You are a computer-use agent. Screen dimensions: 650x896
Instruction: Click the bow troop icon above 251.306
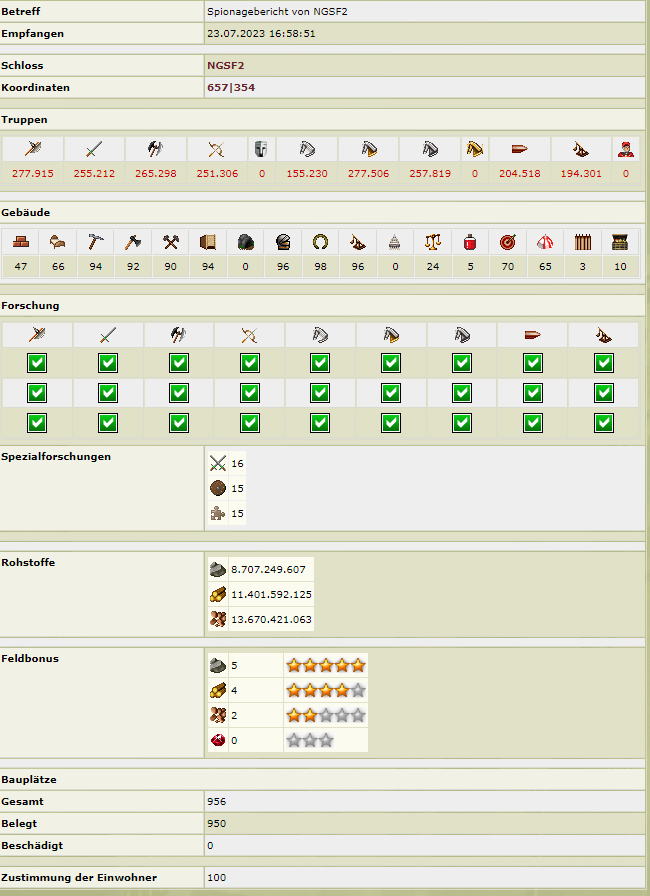click(x=216, y=149)
